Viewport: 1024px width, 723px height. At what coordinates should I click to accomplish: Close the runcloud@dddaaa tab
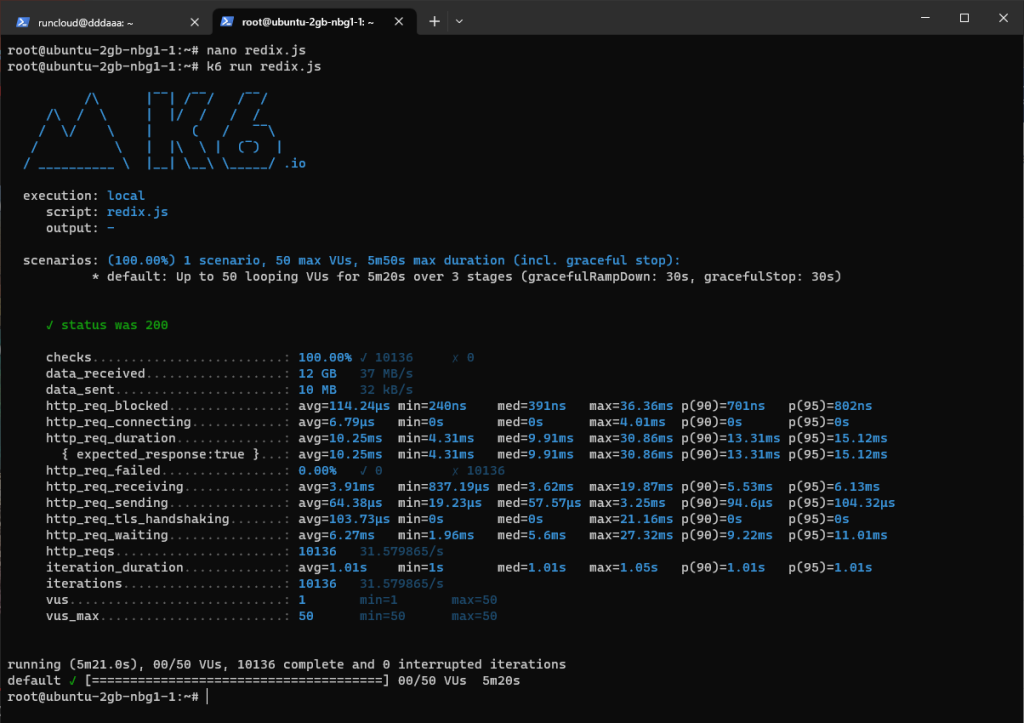pos(195,22)
